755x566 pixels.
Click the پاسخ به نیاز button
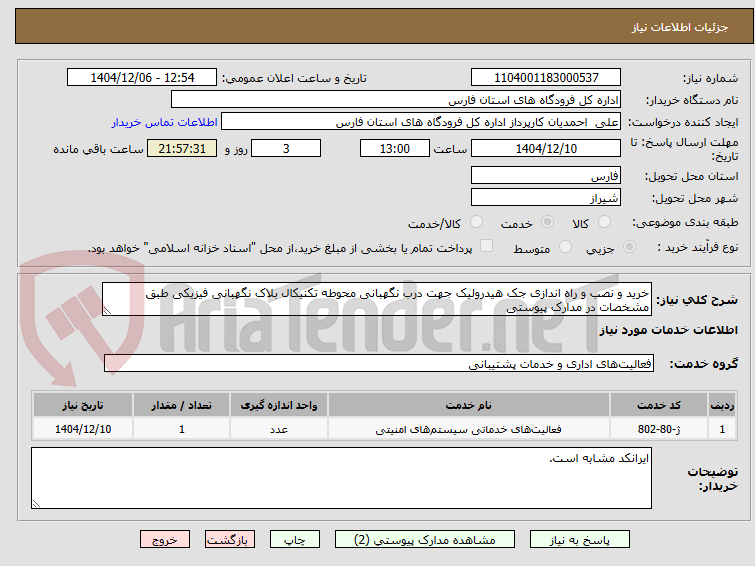click(580, 540)
